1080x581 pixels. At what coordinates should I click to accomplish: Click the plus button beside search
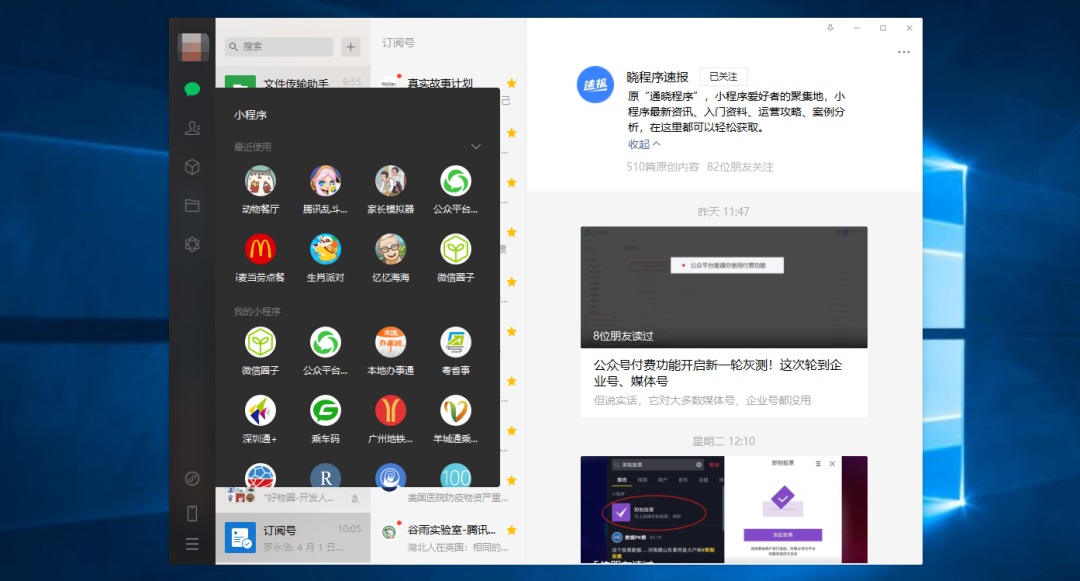pyautogui.click(x=351, y=46)
